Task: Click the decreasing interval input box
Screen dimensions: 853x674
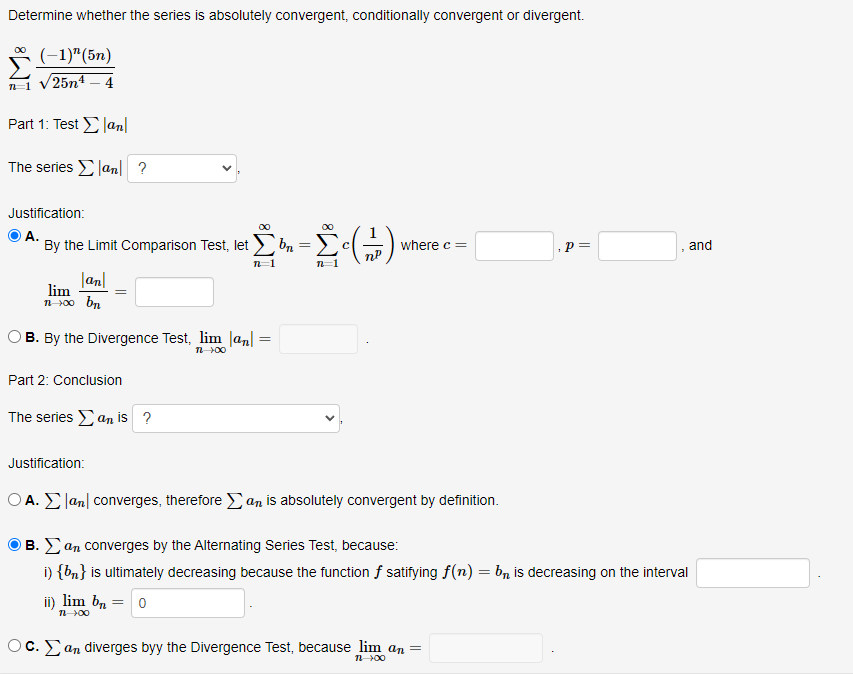Action: 753,572
